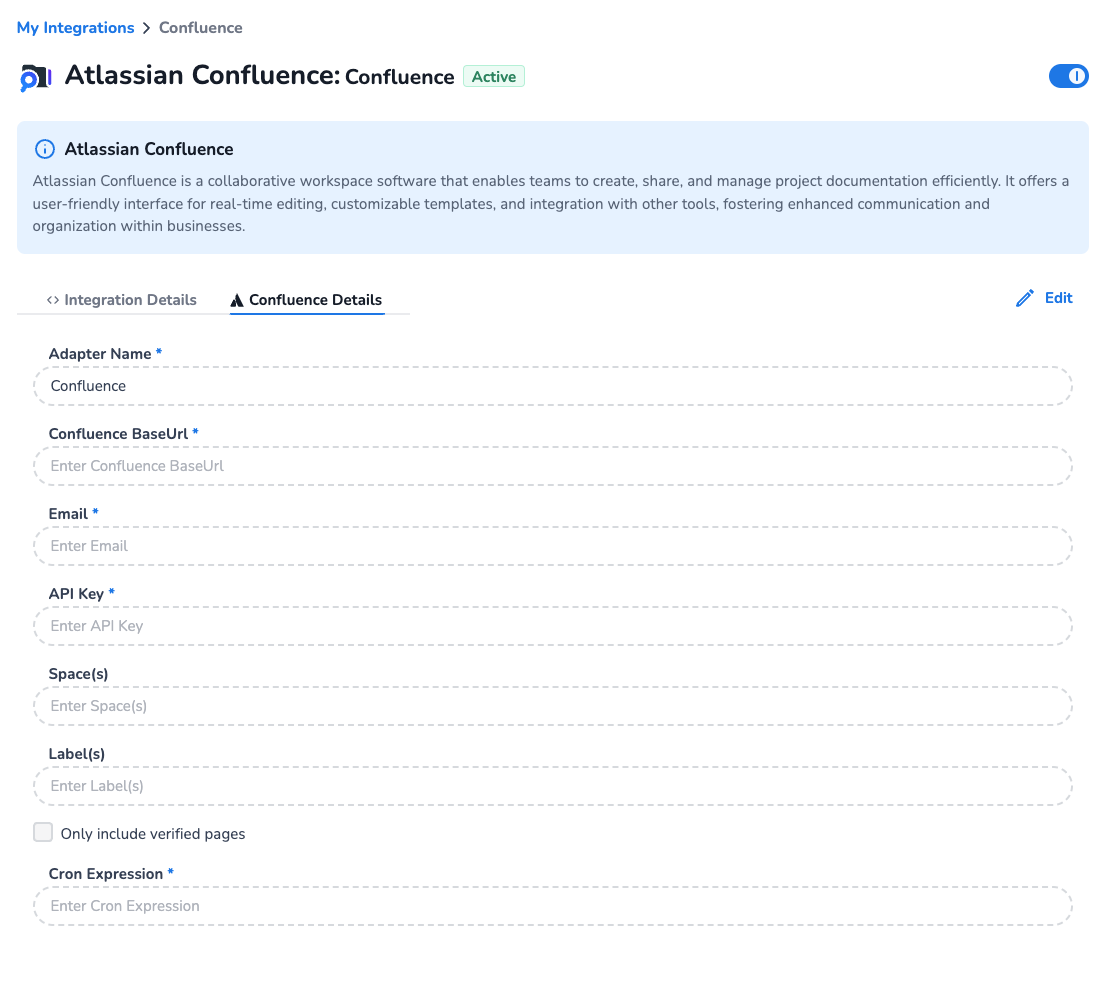Click the Atlassian Confluence banner heading
This screenshot has width=1116, height=982.
149,149
